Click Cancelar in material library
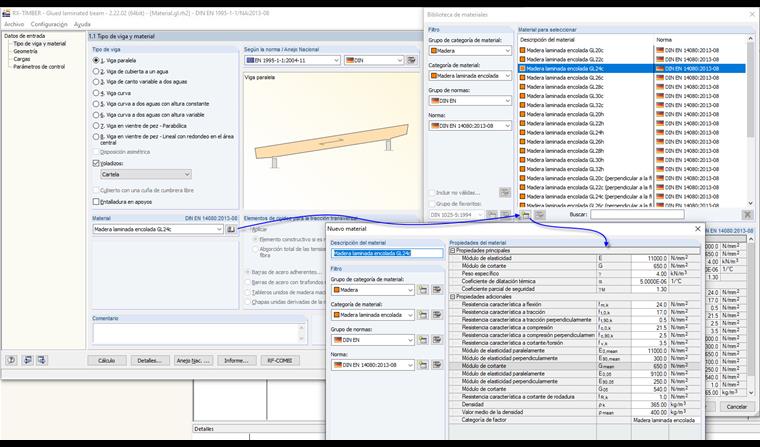This screenshot has width=760, height=447. tap(736, 407)
